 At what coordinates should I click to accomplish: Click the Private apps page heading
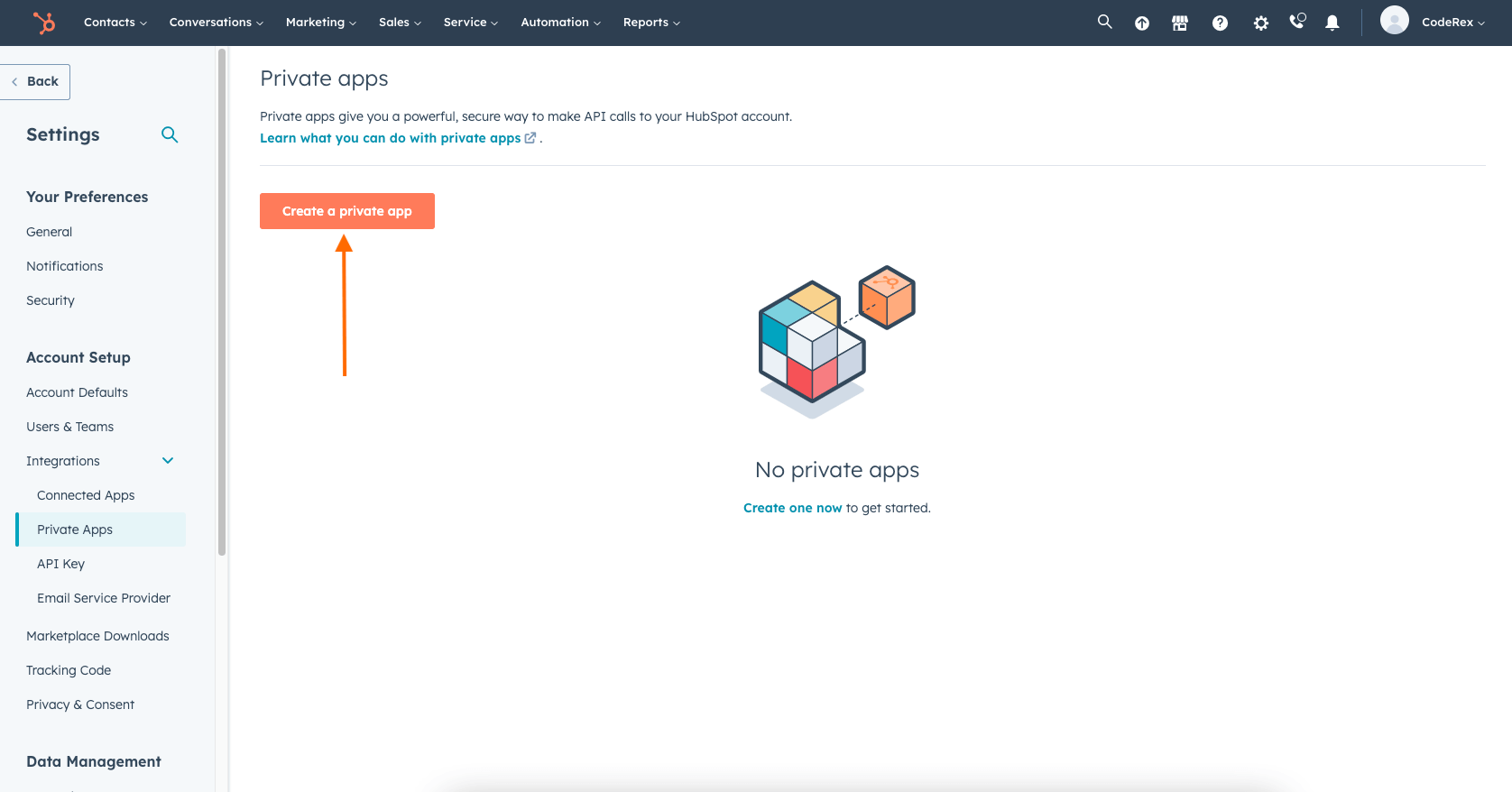tap(324, 79)
